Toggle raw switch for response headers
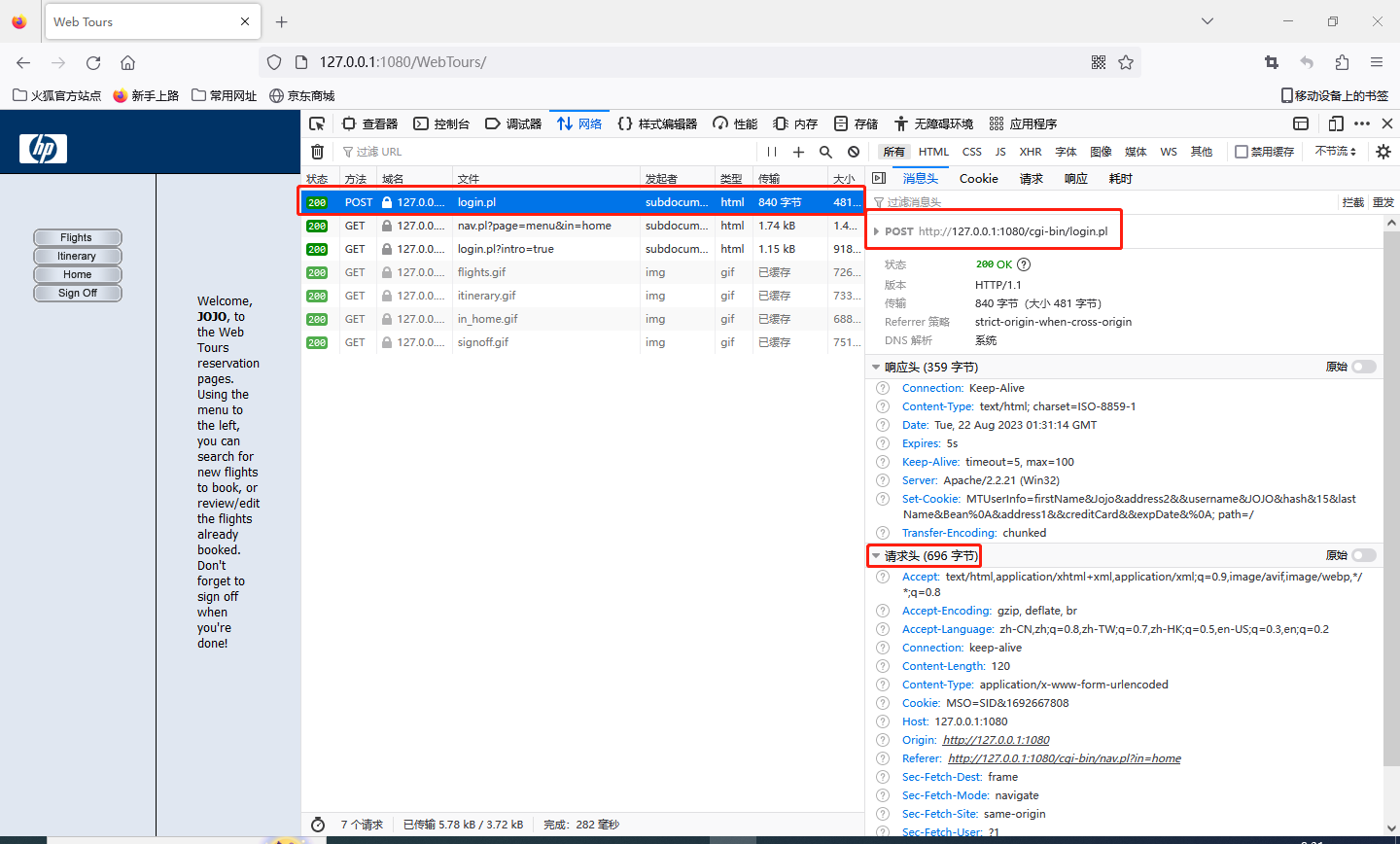This screenshot has height=844, width=1400. pos(1364,367)
